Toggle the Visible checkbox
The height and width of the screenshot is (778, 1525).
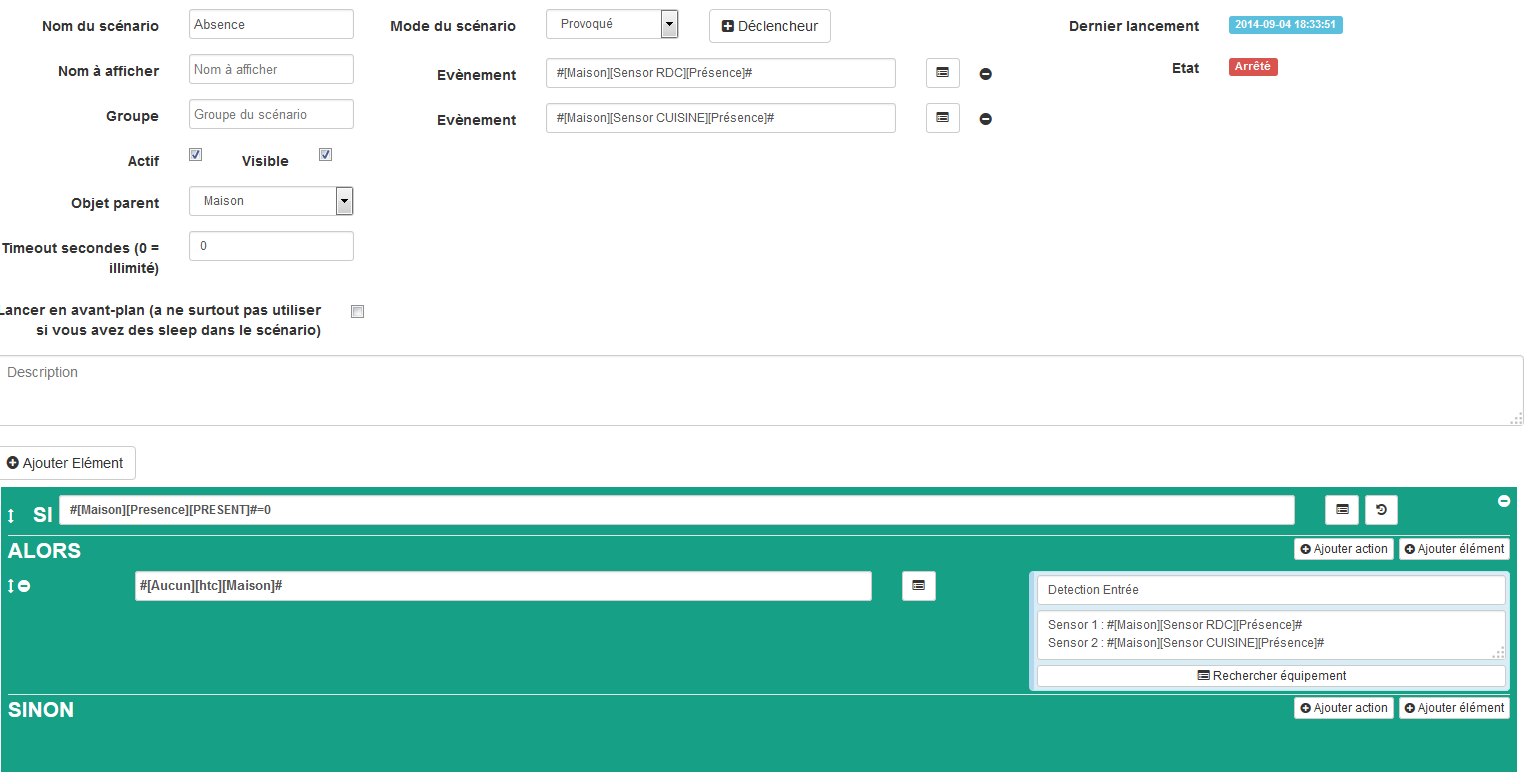pyautogui.click(x=325, y=155)
